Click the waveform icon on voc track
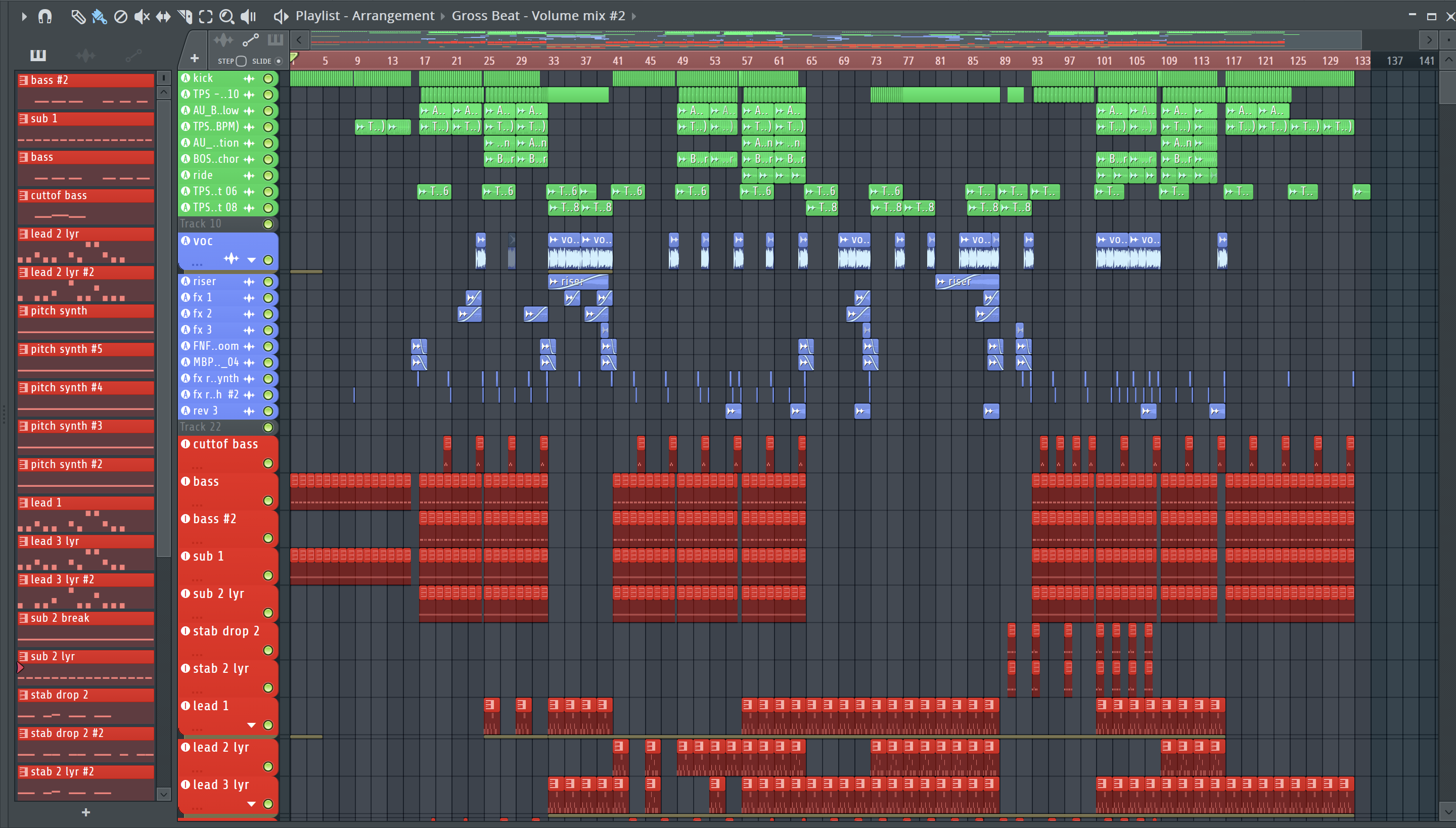The width and height of the screenshot is (1456, 828). pyautogui.click(x=231, y=259)
